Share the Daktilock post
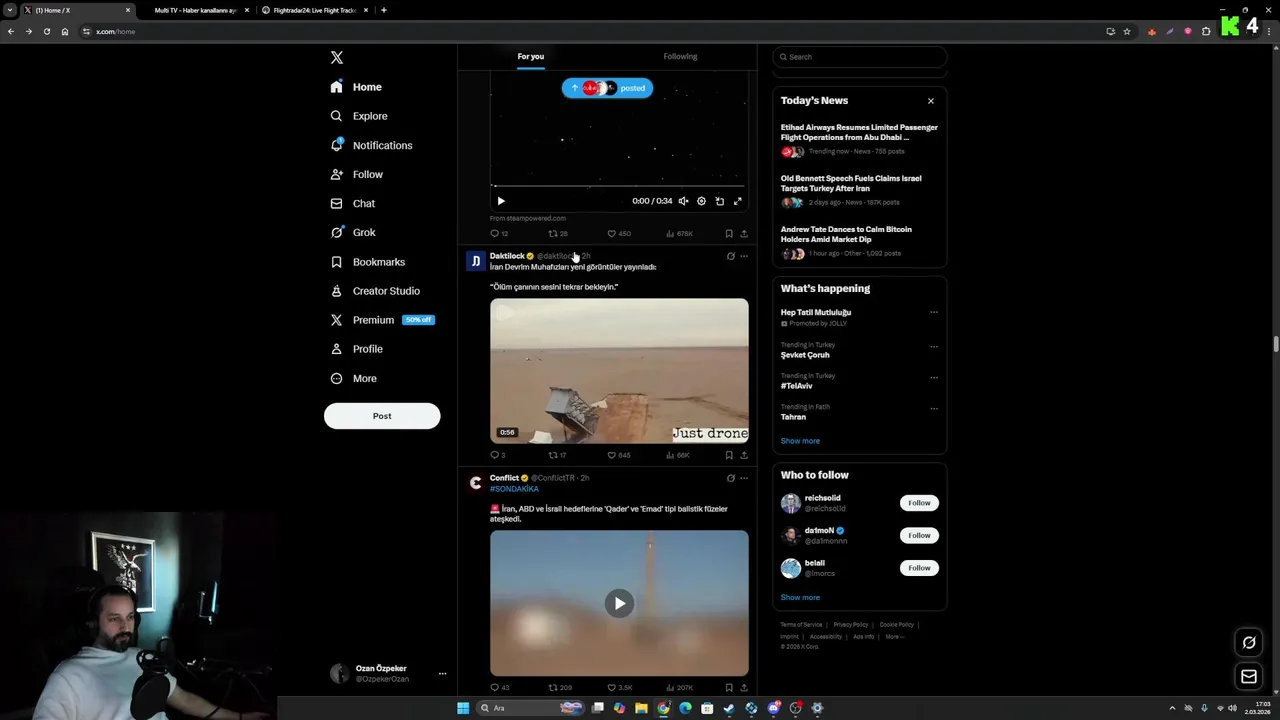The width and height of the screenshot is (1280, 720). pyautogui.click(x=744, y=455)
